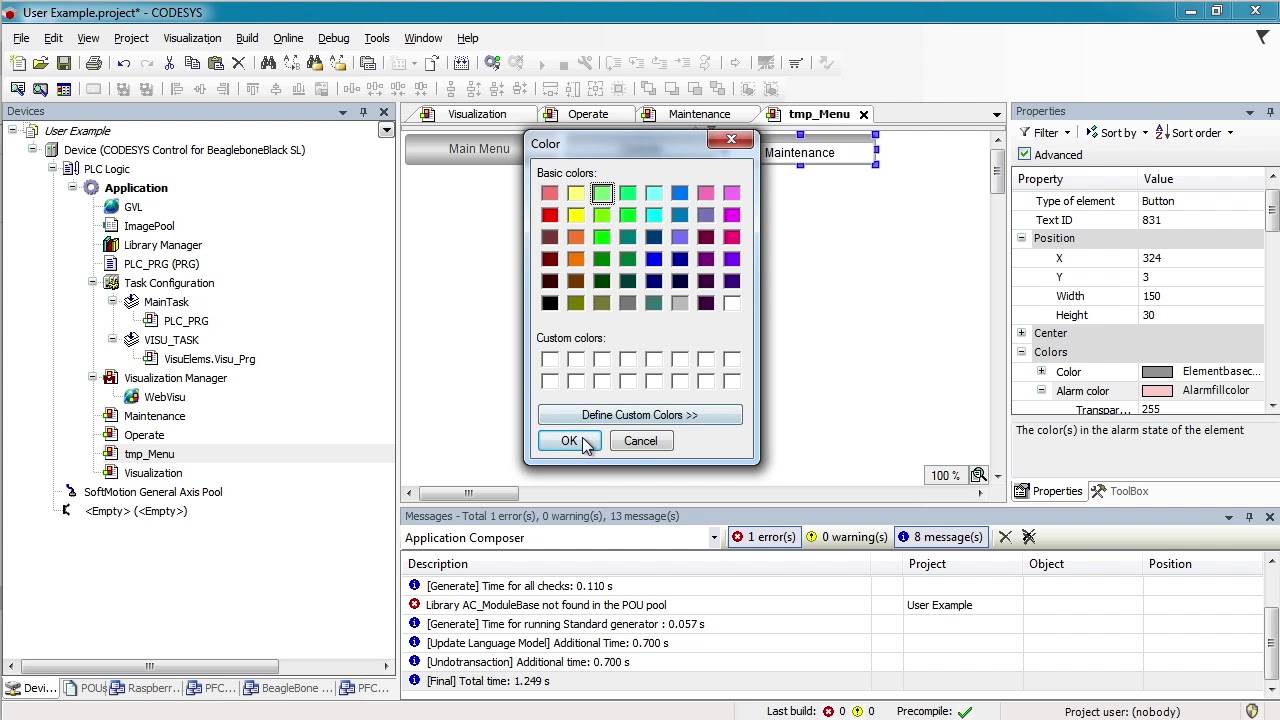Viewport: 1280px width, 720px height.
Task: Close the tmp_Menu tab with its X
Action: [x=864, y=114]
